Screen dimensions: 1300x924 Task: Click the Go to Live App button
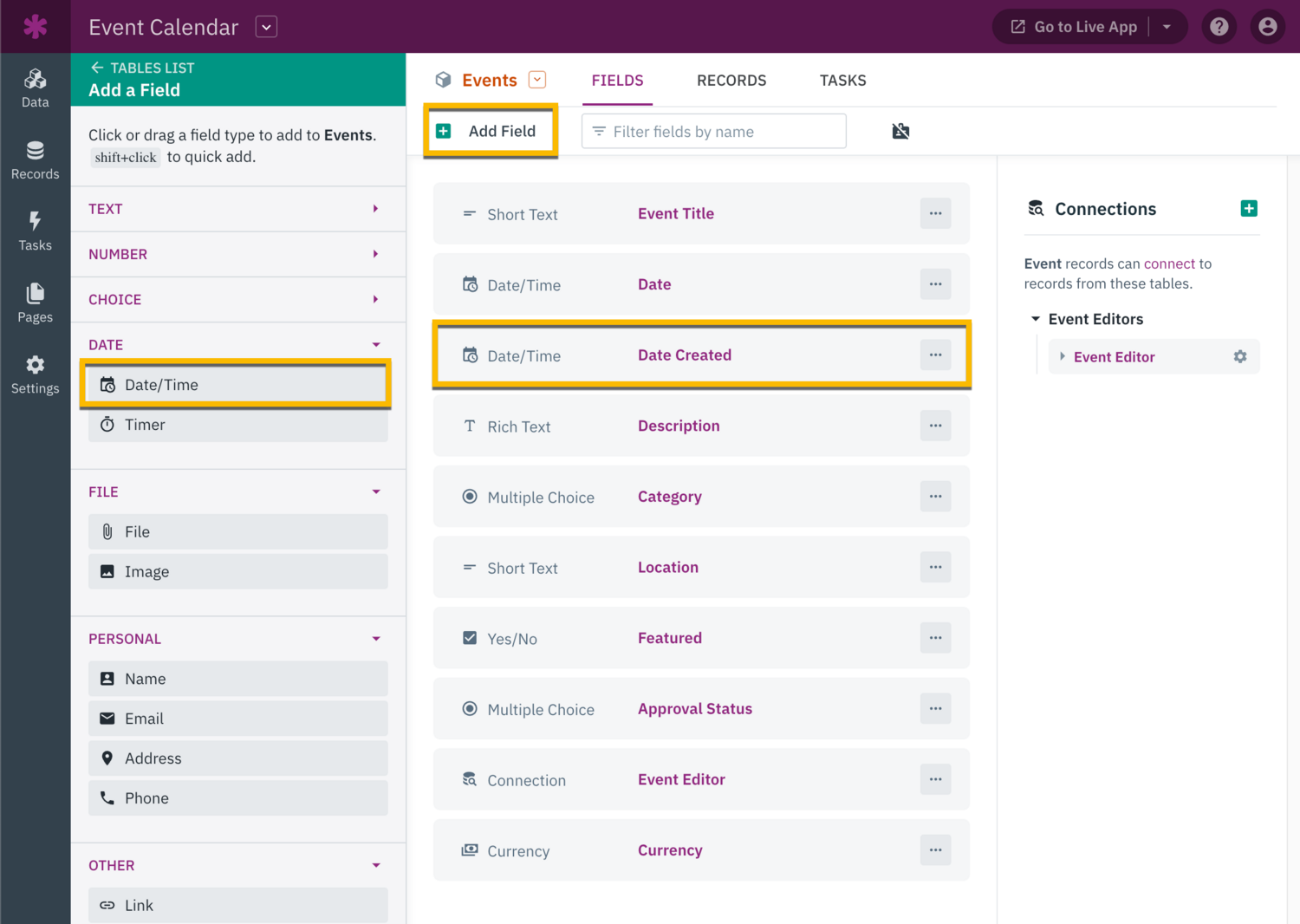pyautogui.click(x=1075, y=27)
